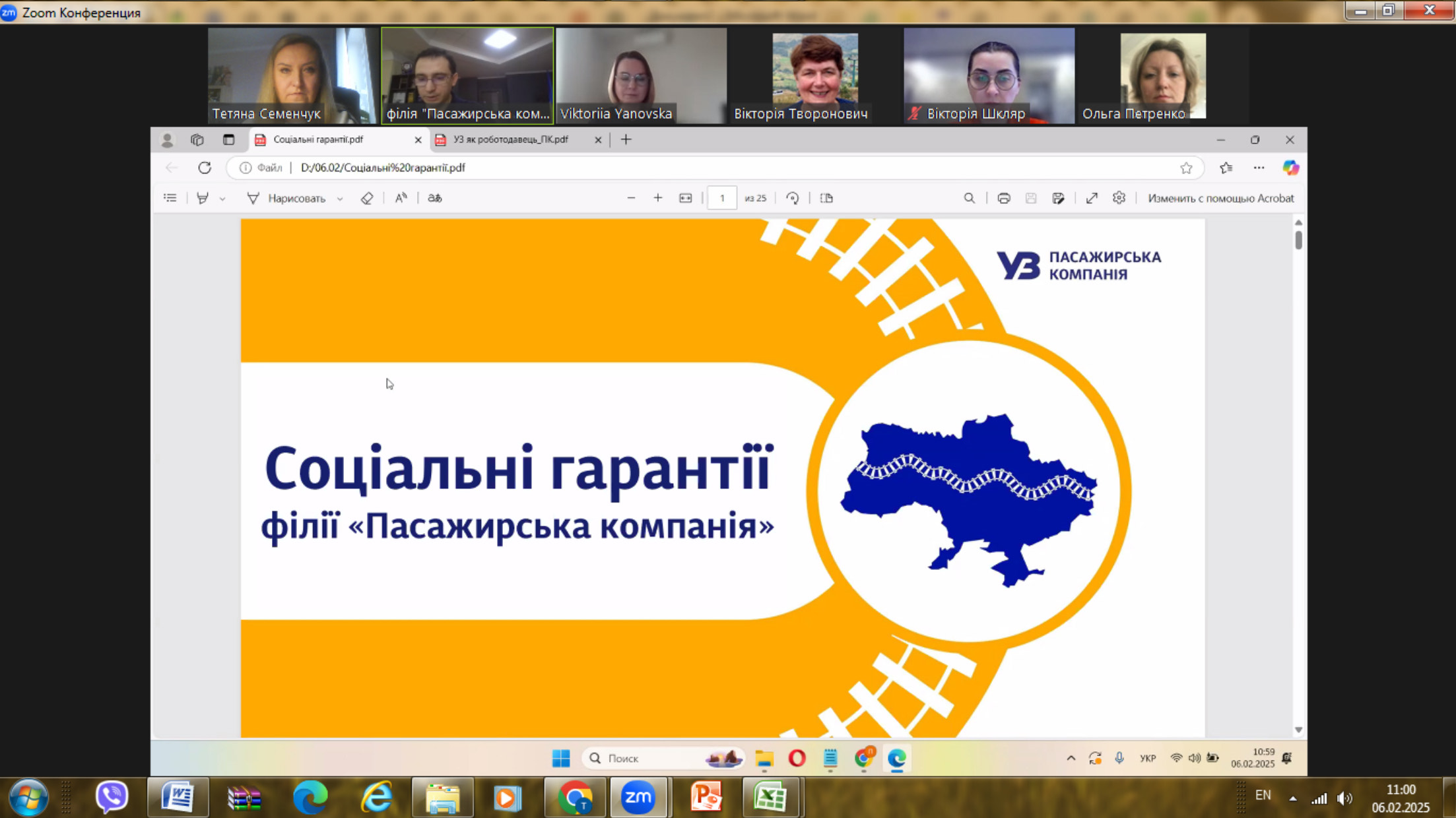
Task: Expand the highlighter color options arrow
Action: click(222, 199)
